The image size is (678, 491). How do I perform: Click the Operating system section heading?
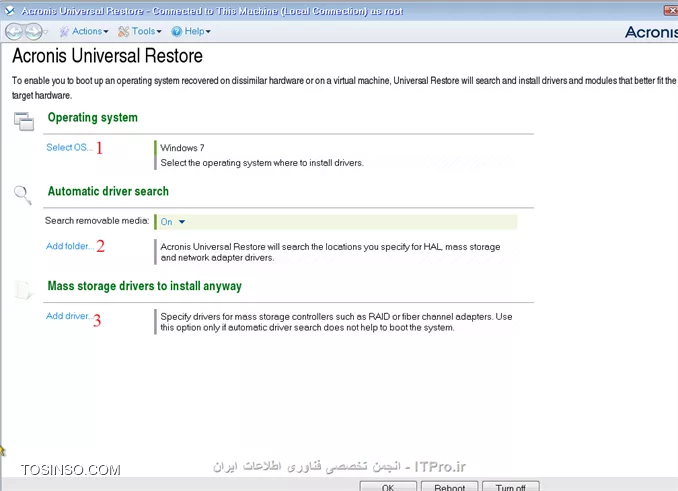coord(93,118)
